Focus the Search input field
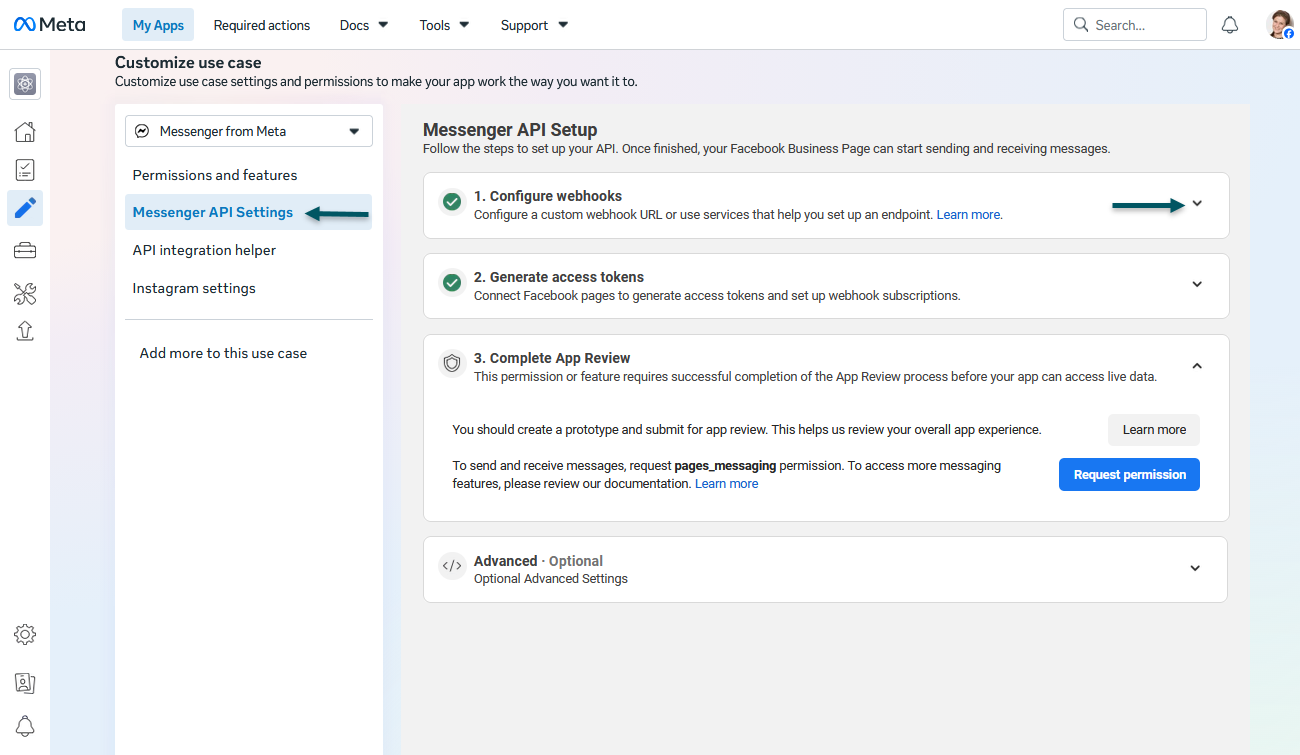Viewport: 1300px width, 755px height. [x=1135, y=25]
